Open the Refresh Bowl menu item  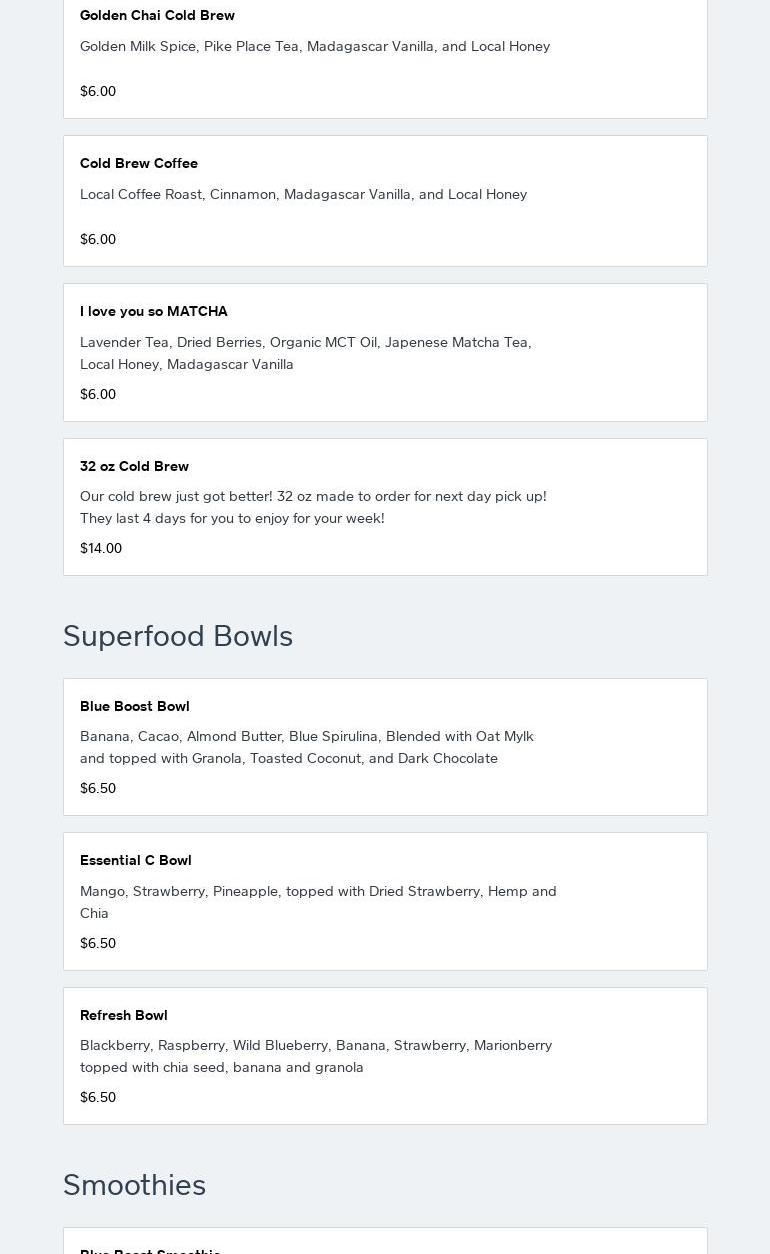point(124,1015)
